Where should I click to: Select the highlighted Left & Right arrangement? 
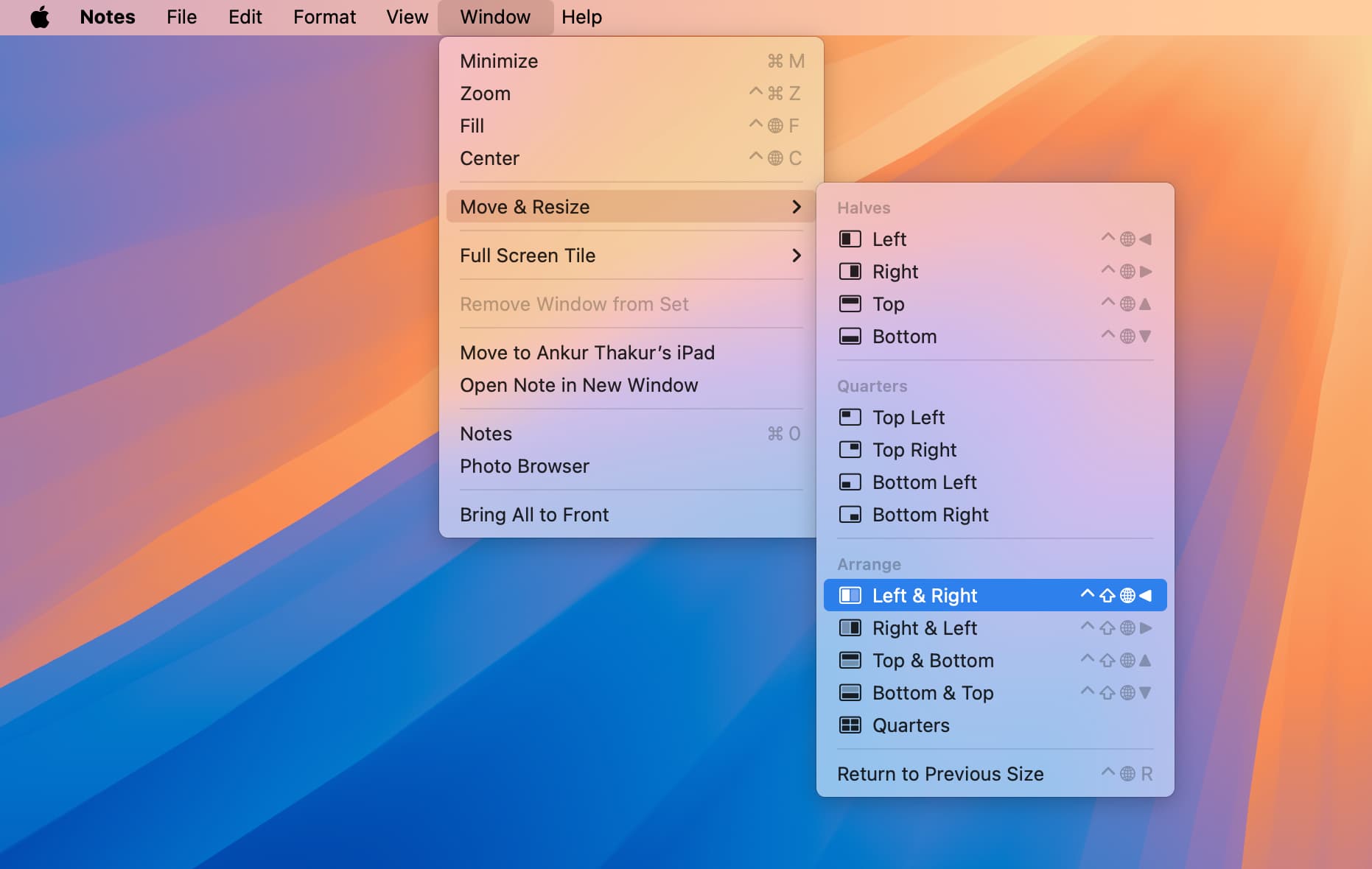coord(925,596)
